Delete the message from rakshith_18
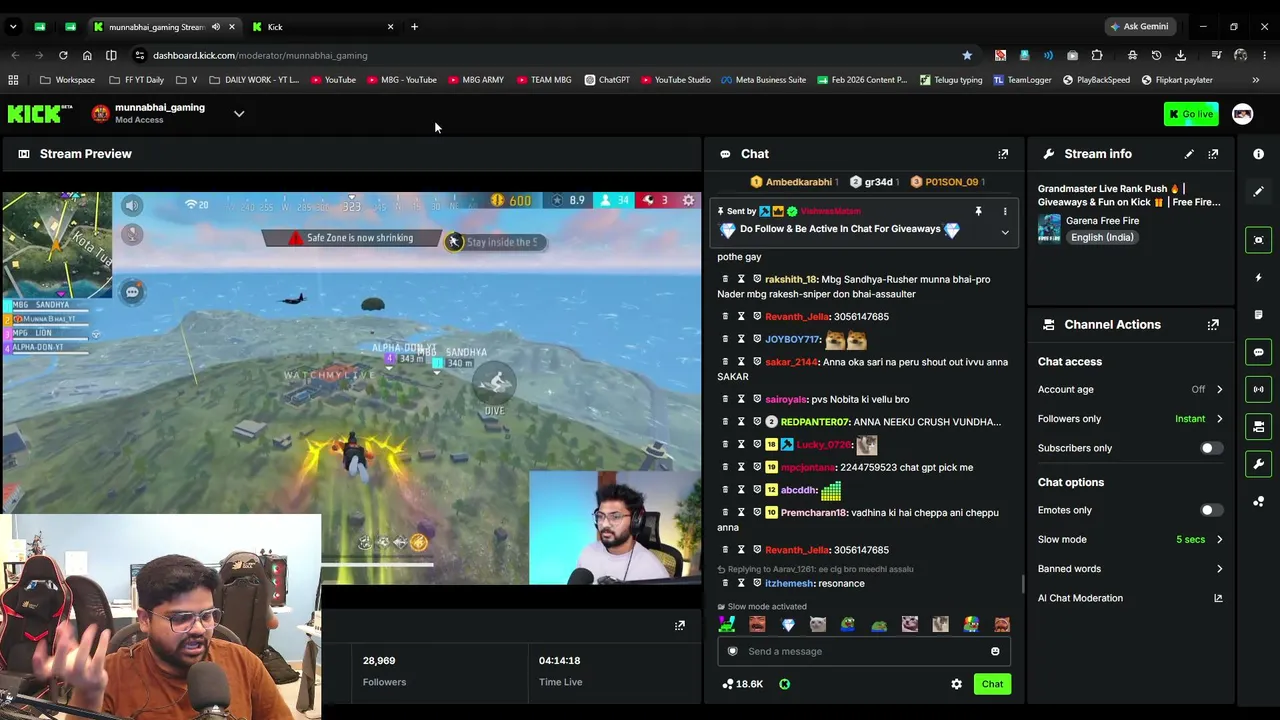This screenshot has height=720, width=1280. pyautogui.click(x=725, y=280)
